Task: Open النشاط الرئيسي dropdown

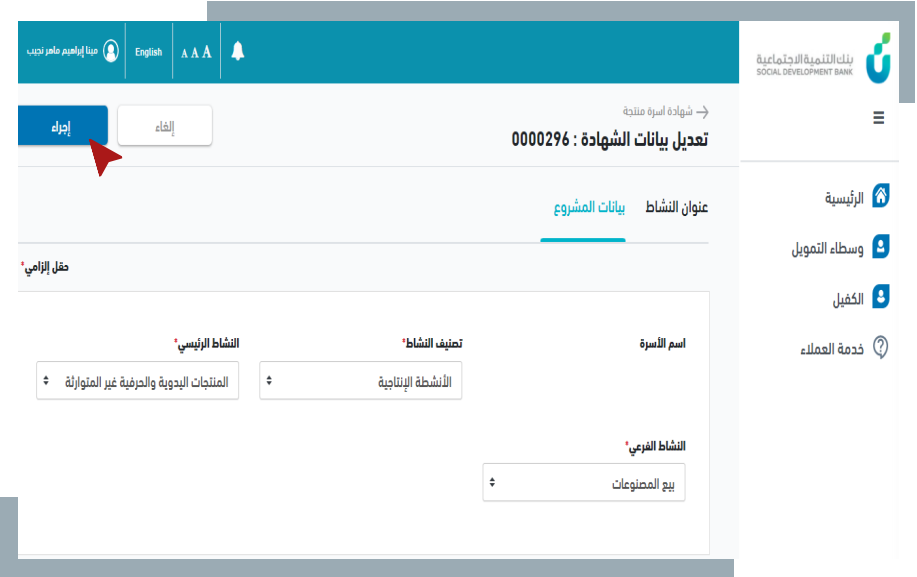Action: (137, 381)
